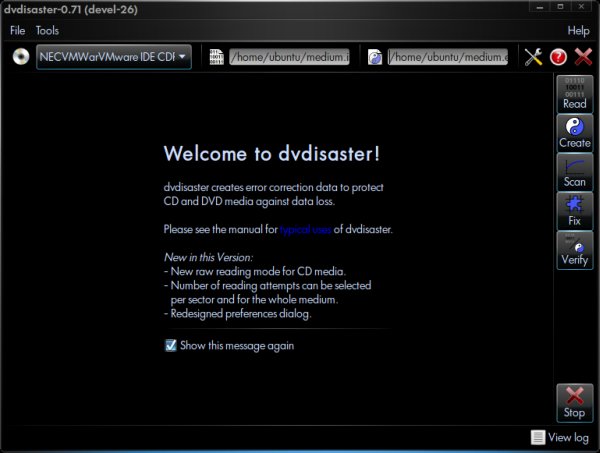Open preferences via wrench-and-screwdriver icon
The width and height of the screenshot is (600, 453).
pyautogui.click(x=533, y=57)
